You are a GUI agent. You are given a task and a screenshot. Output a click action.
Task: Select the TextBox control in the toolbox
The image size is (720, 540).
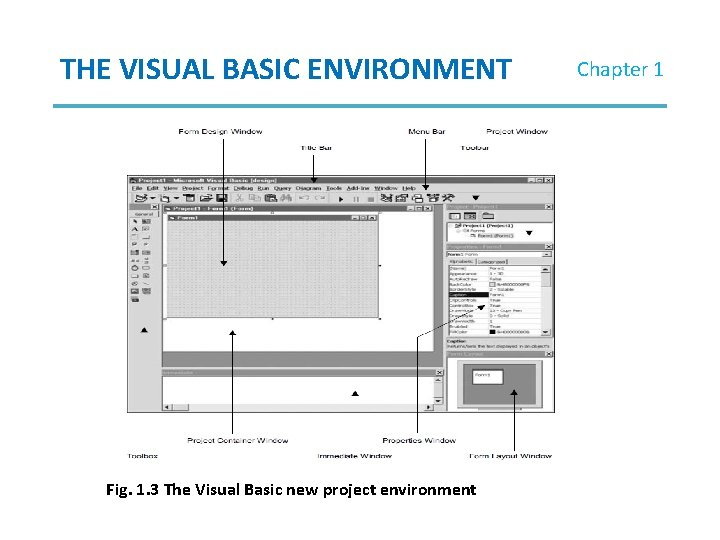[x=146, y=229]
